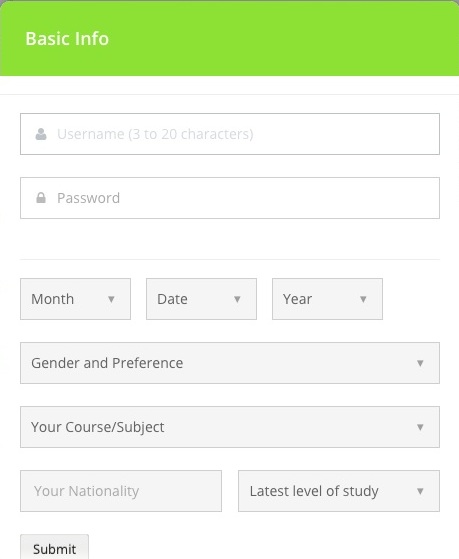Click the Course/Subject arrow icon
Screen dimensions: 459x559
click(x=420, y=427)
